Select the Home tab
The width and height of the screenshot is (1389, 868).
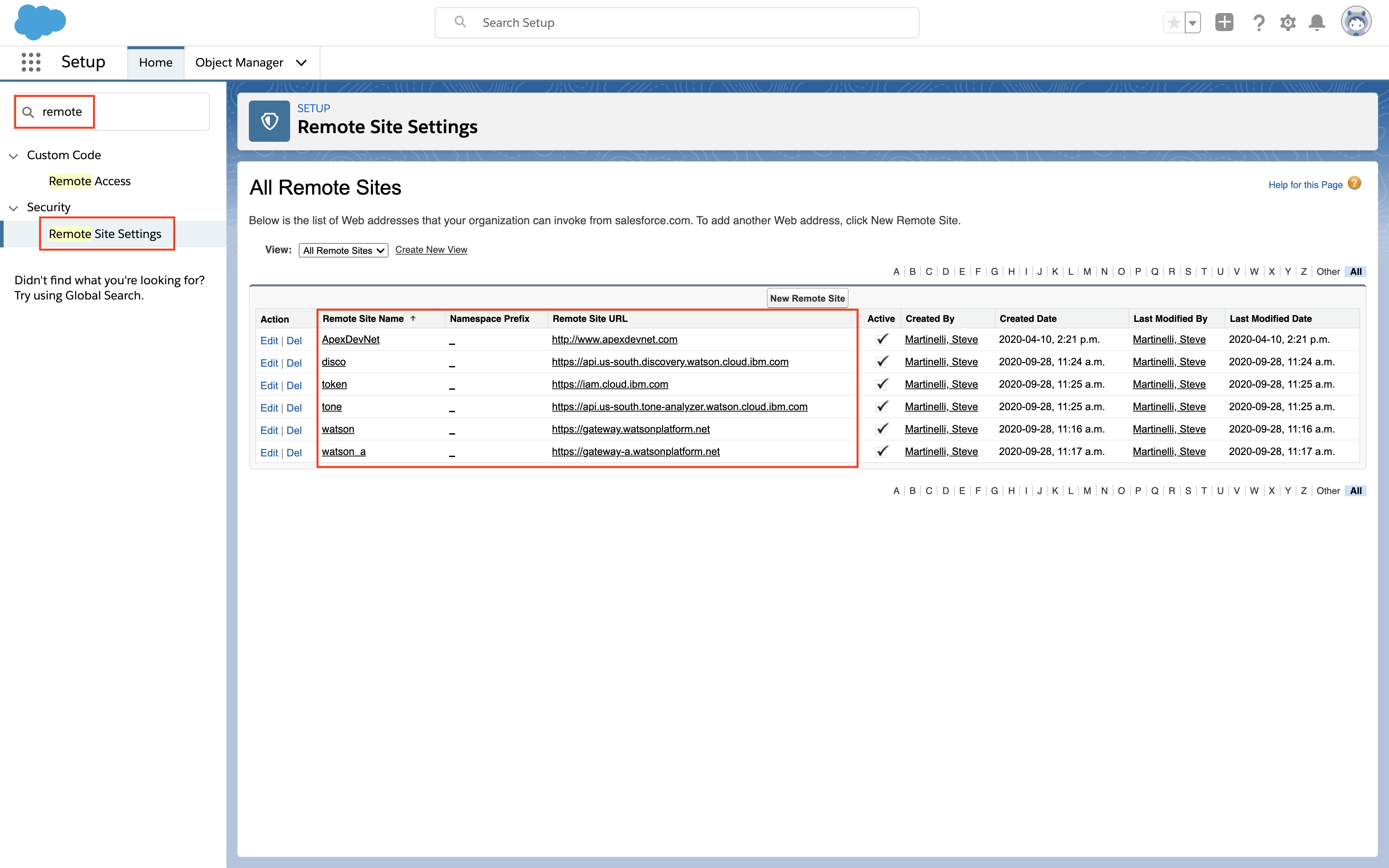click(156, 62)
